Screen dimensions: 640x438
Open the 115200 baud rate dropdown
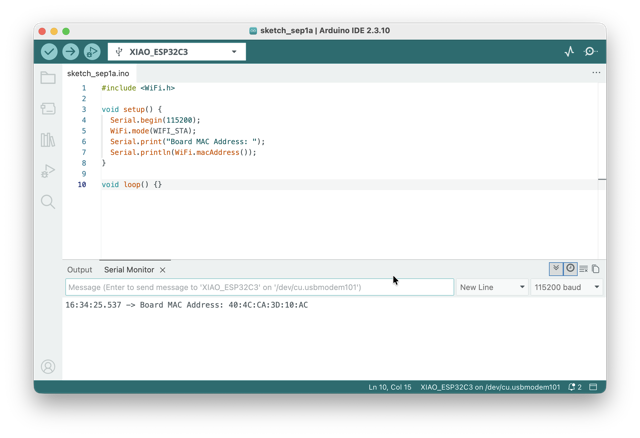(567, 287)
